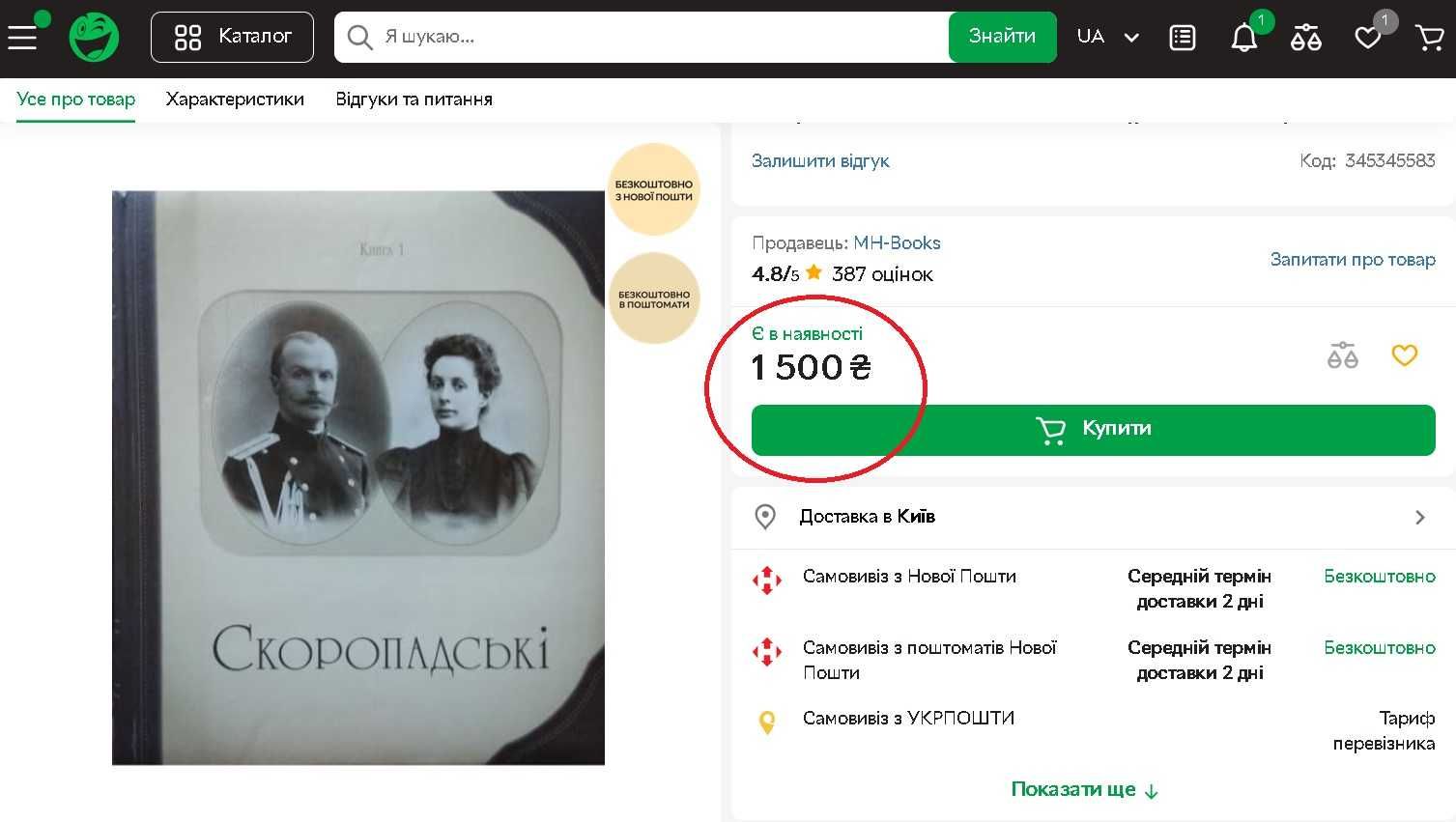
Task: Open notifications bell icon
Action: [1243, 38]
